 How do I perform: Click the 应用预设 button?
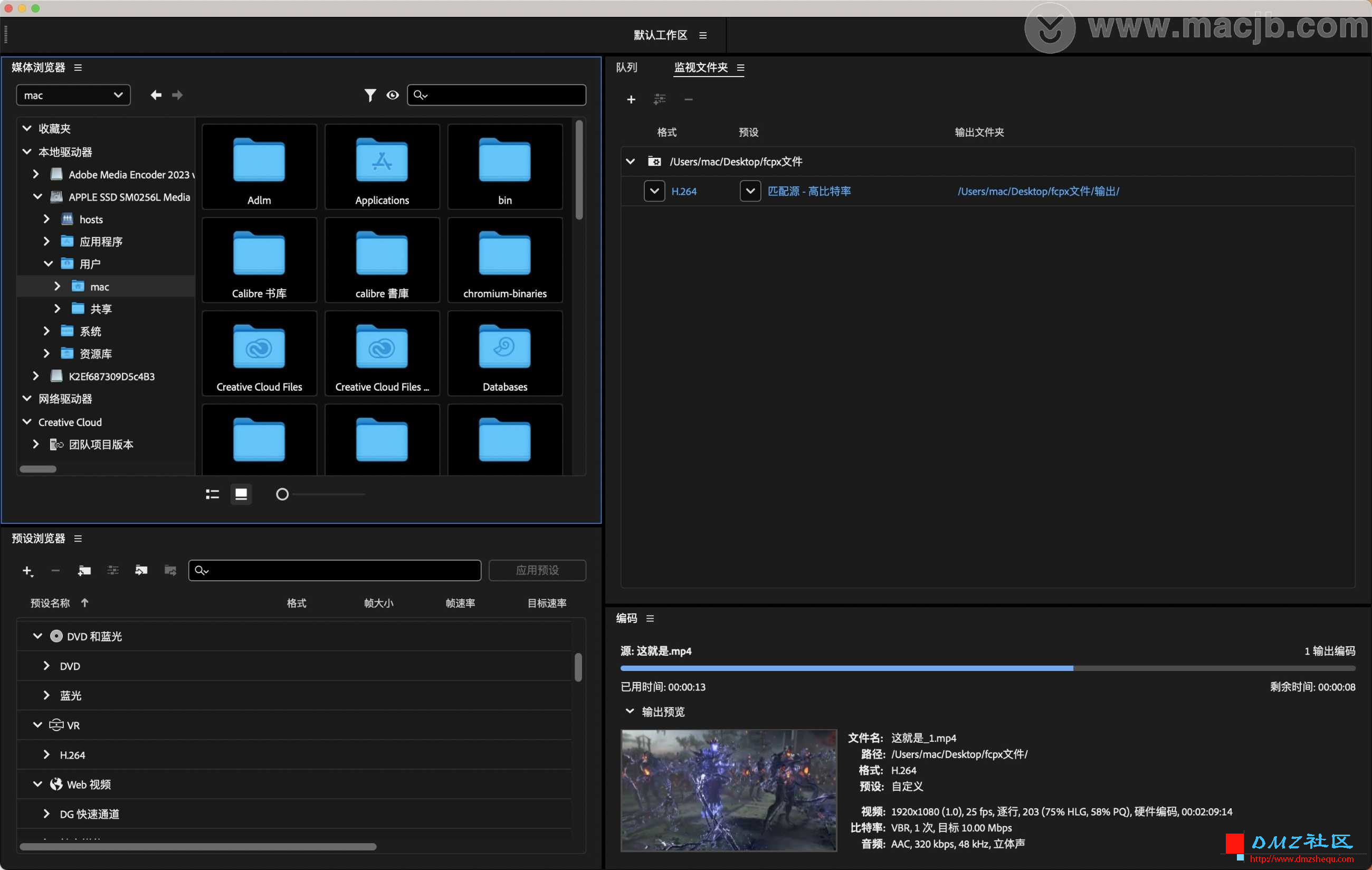point(537,570)
